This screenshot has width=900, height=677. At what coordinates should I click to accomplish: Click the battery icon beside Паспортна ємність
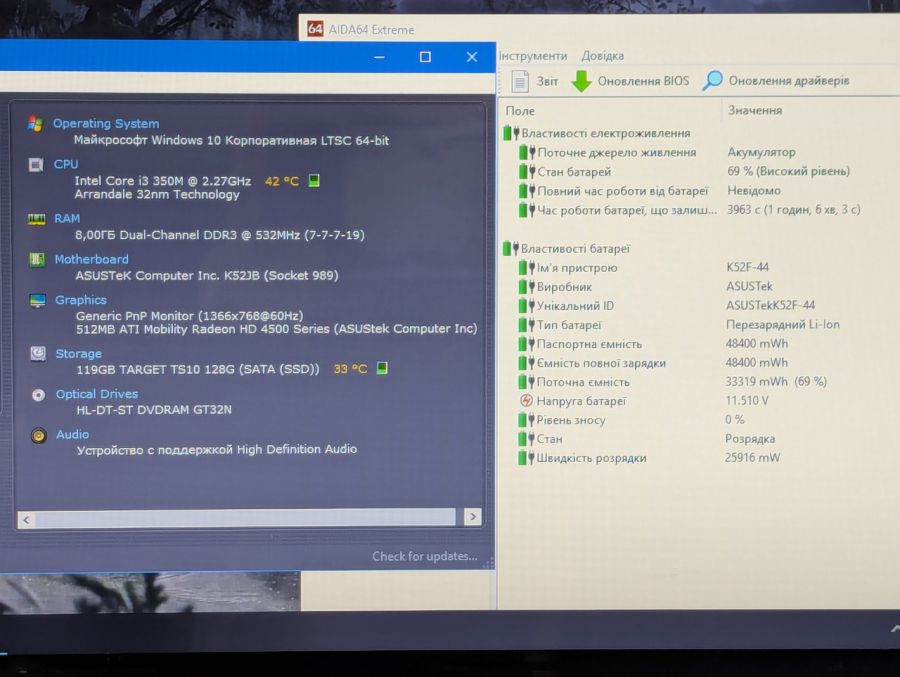pos(526,344)
